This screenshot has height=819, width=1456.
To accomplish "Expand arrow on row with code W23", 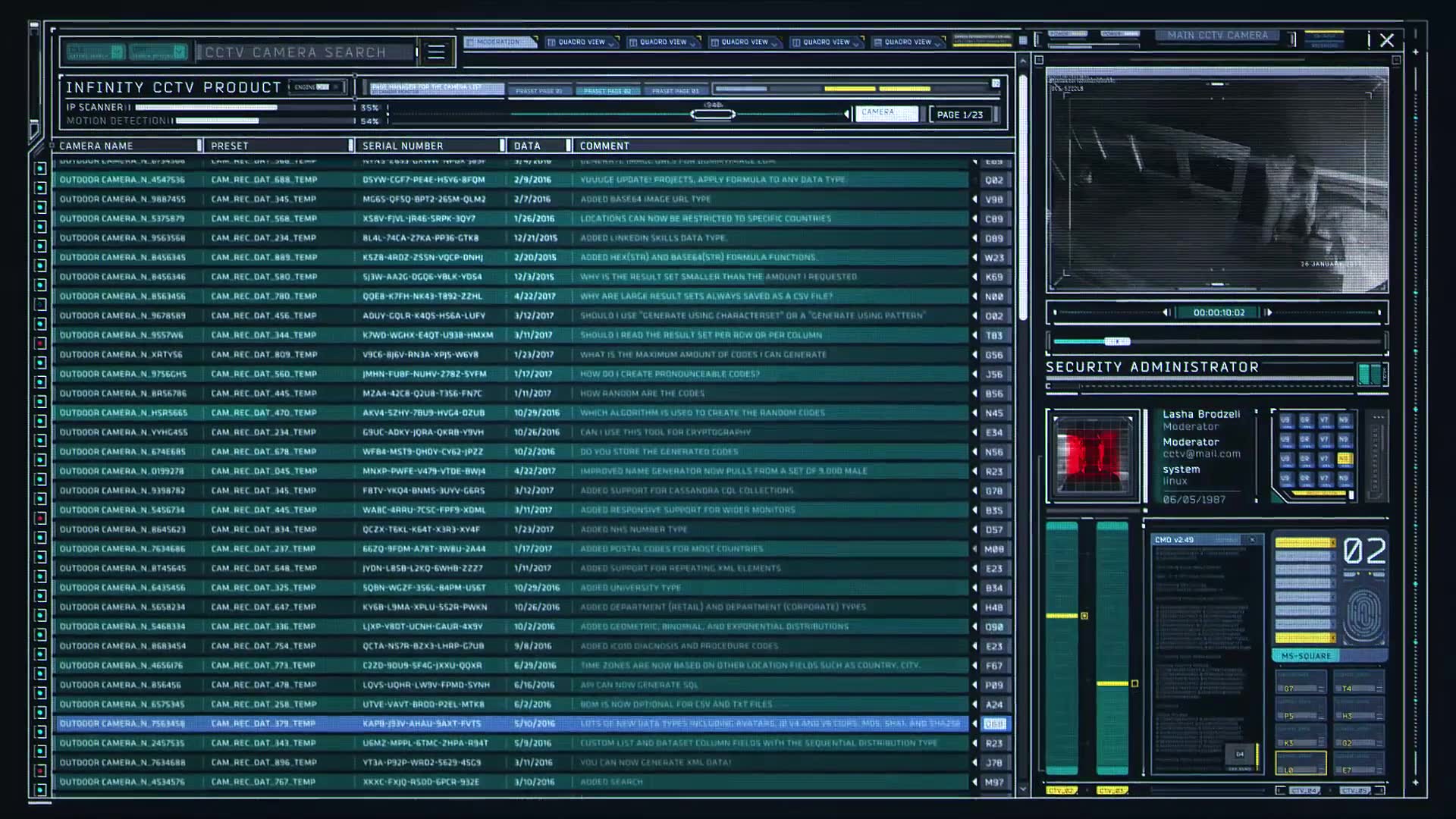I will tap(974, 258).
